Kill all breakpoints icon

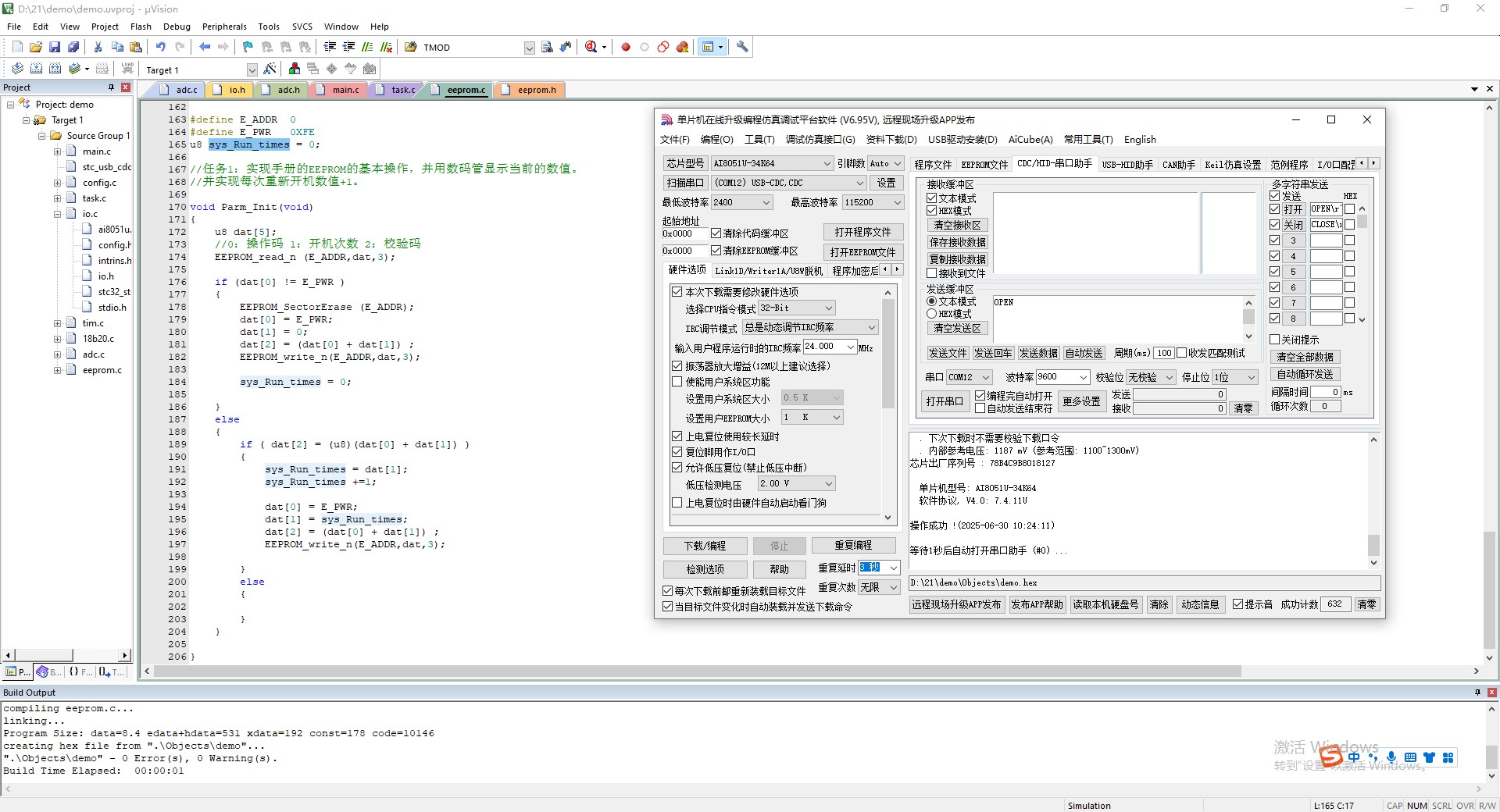point(682,47)
